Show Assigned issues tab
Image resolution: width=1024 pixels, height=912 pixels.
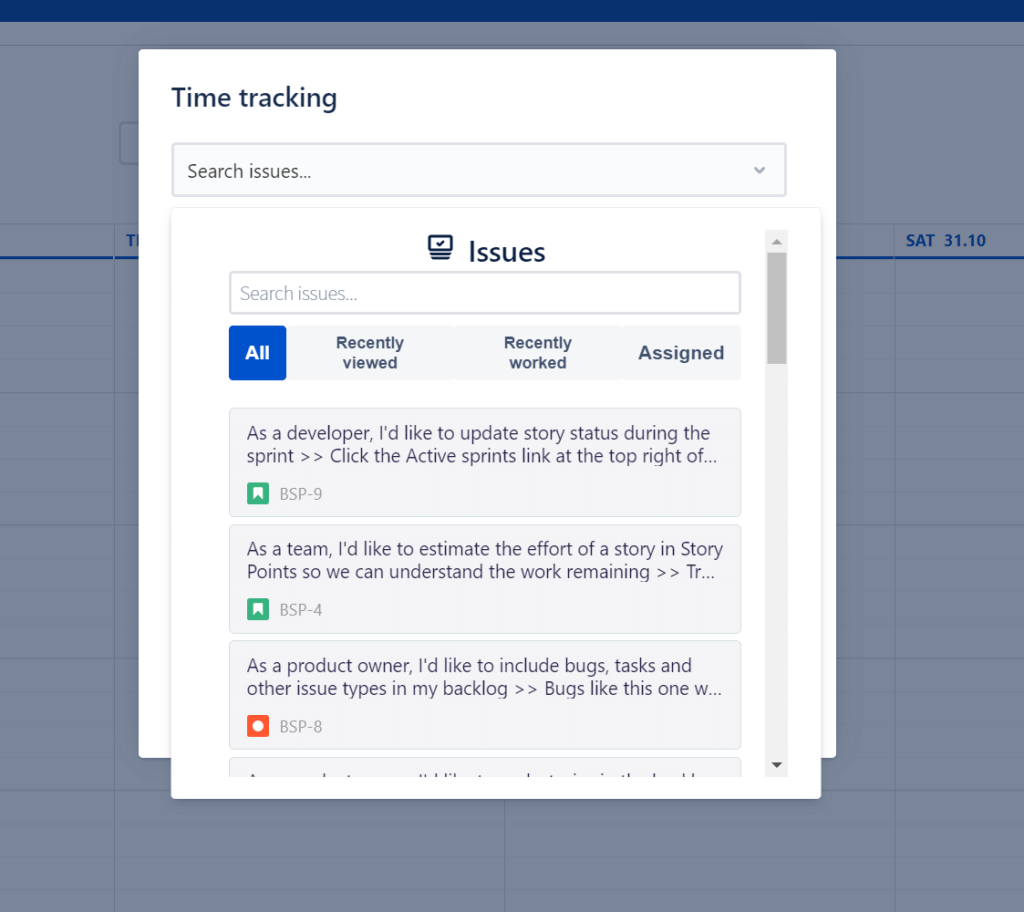tap(681, 353)
